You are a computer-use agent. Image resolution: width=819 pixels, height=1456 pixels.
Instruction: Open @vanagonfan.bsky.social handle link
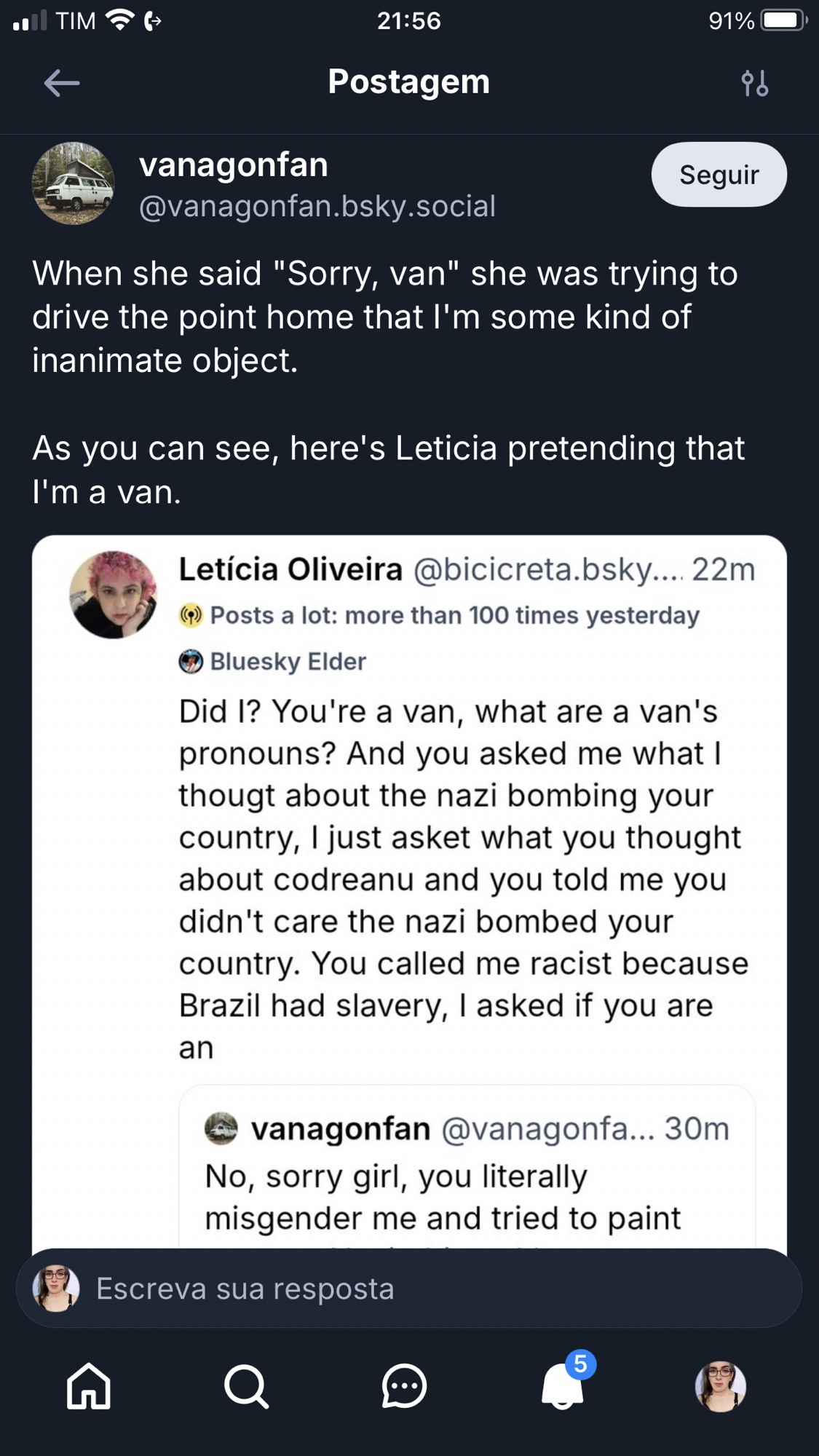[317, 207]
